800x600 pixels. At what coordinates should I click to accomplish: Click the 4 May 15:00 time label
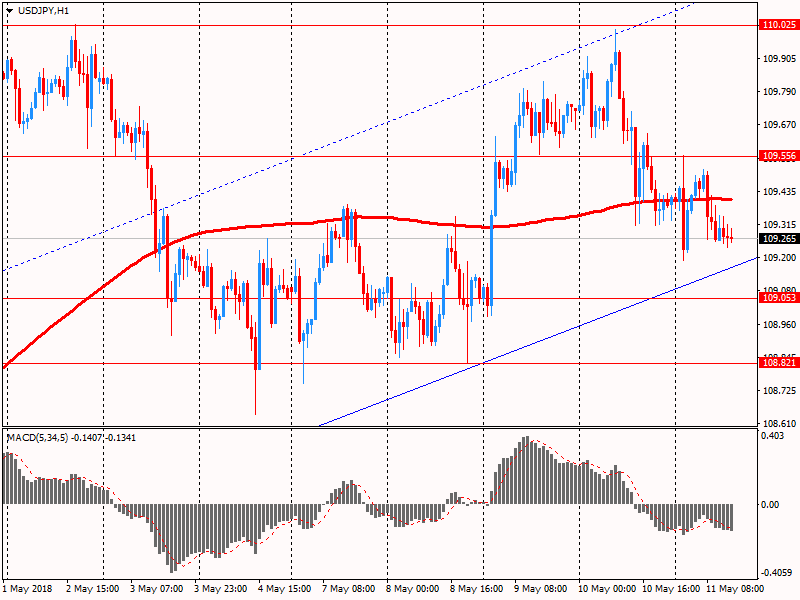click(284, 589)
